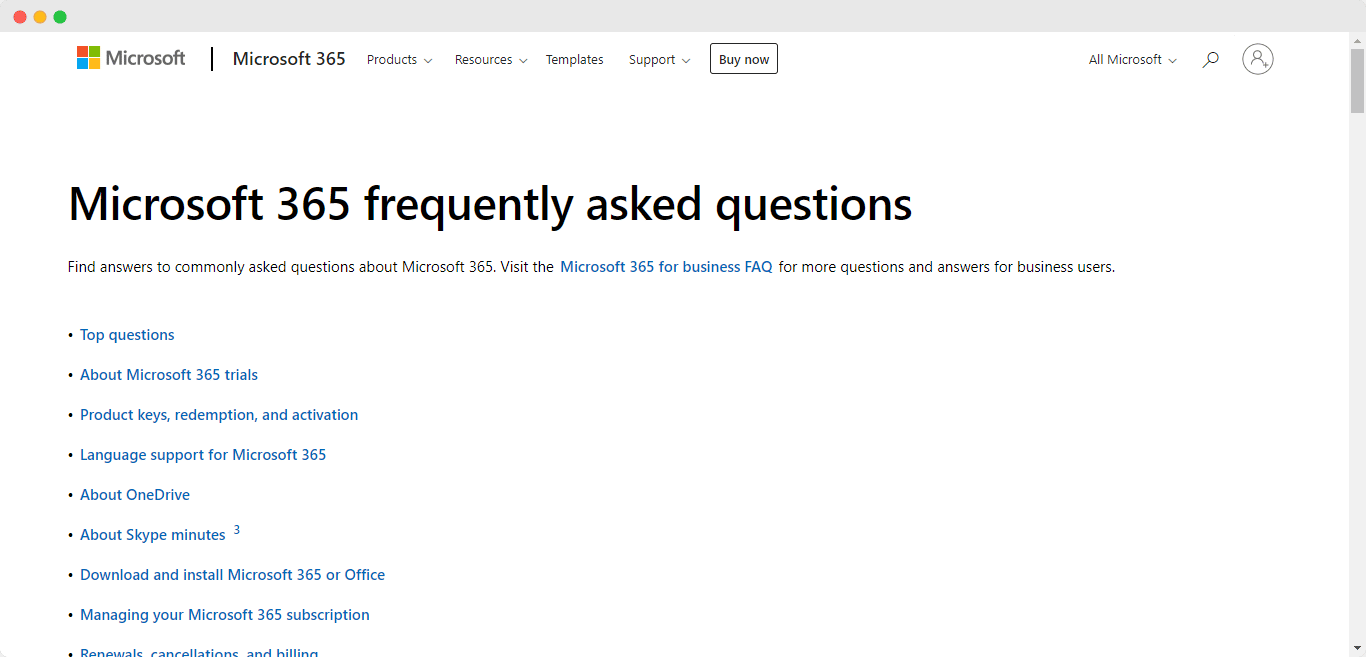Open the Resources dropdown menu
Image resolution: width=1366 pixels, height=657 pixels.
point(488,59)
